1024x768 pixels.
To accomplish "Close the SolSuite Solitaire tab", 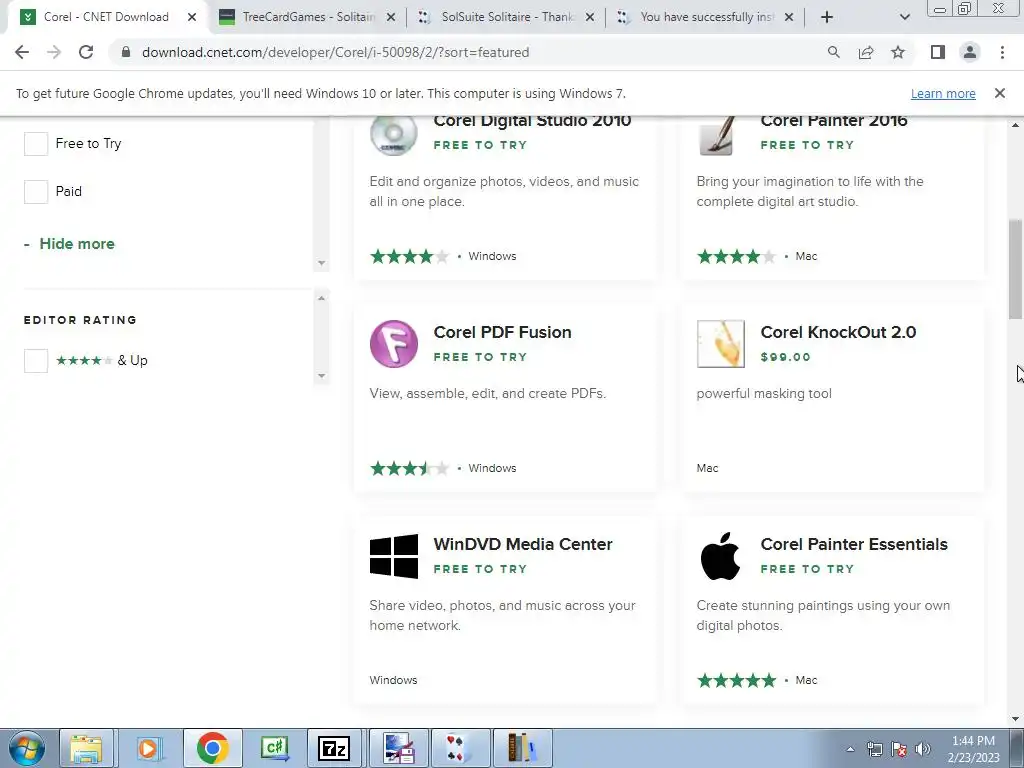I will [x=590, y=17].
